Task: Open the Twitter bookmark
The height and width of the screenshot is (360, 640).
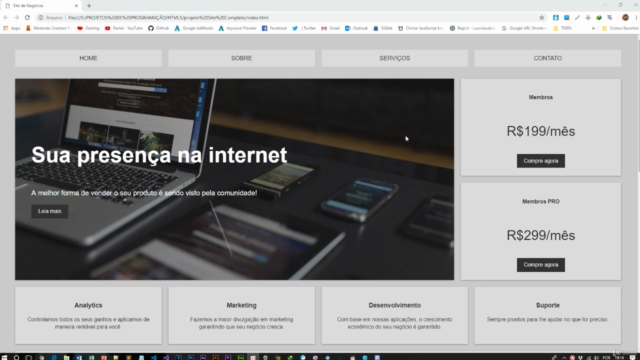Action: point(304,28)
